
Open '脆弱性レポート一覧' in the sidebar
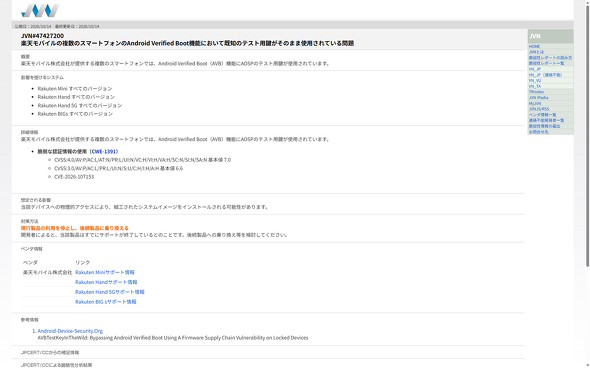click(x=546, y=63)
